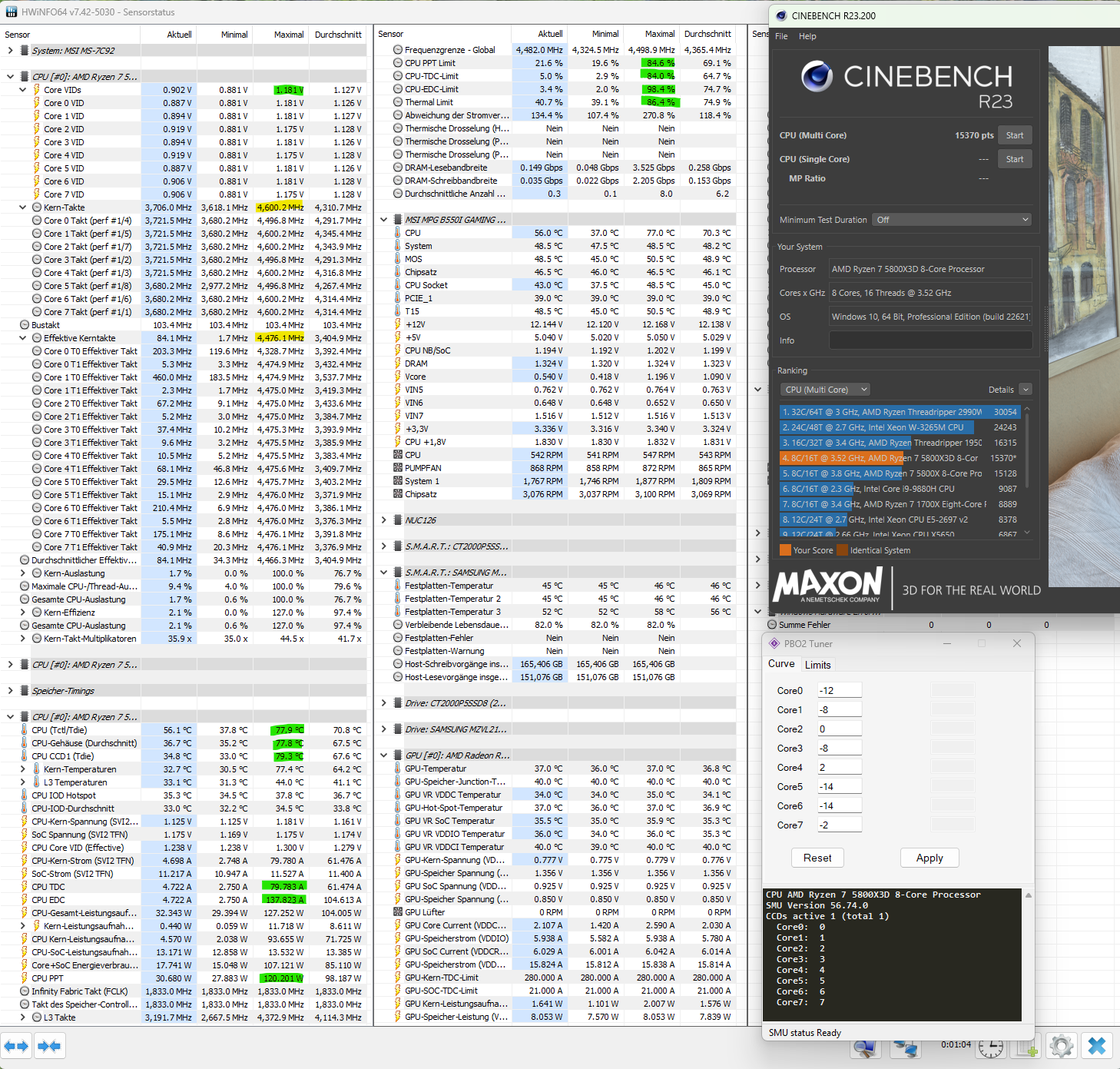Click the CPU (Tctl/Tdie) thermometer icon
The image size is (1120, 1069).
tap(24, 730)
